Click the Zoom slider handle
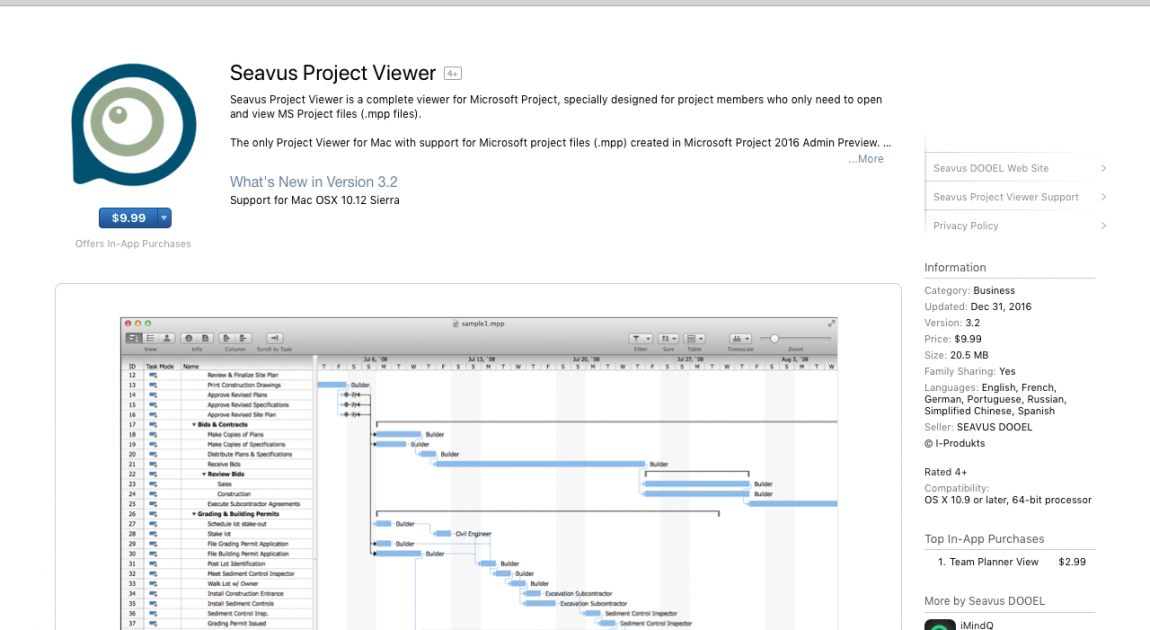 (x=774, y=338)
